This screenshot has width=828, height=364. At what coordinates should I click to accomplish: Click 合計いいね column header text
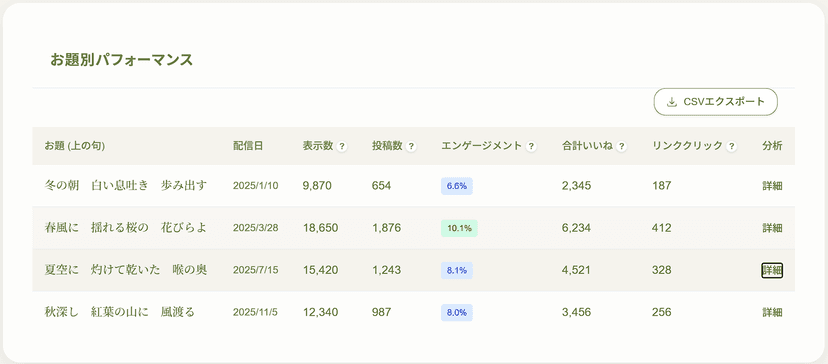(587, 146)
